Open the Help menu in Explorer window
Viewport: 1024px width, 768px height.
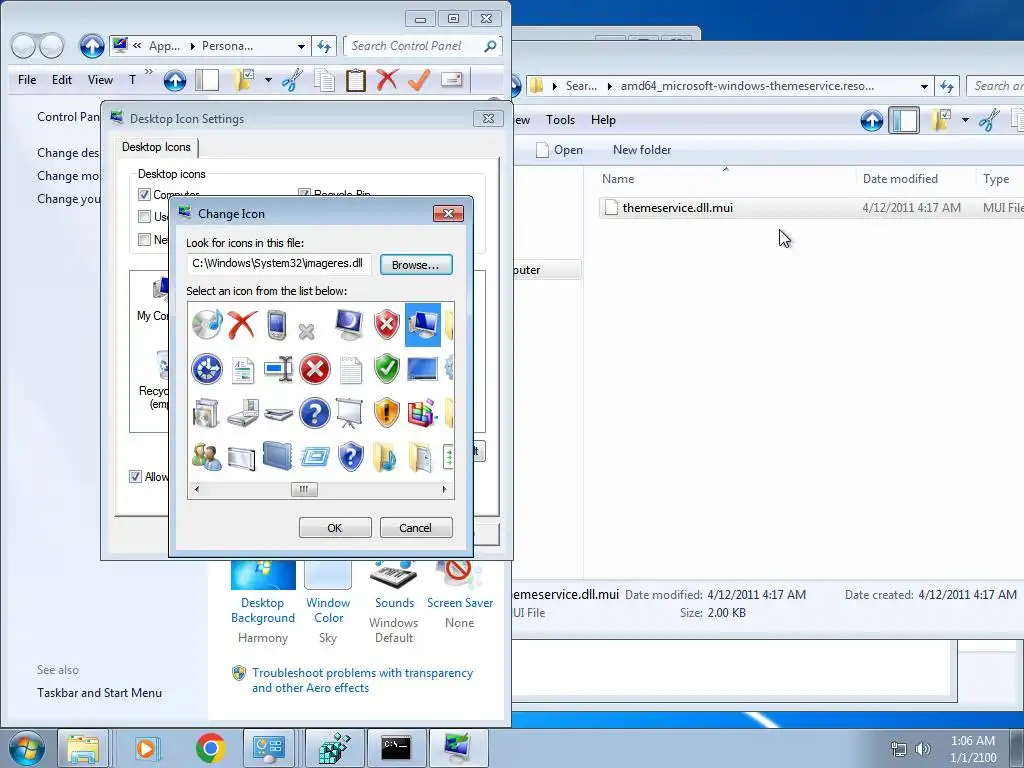(x=603, y=120)
